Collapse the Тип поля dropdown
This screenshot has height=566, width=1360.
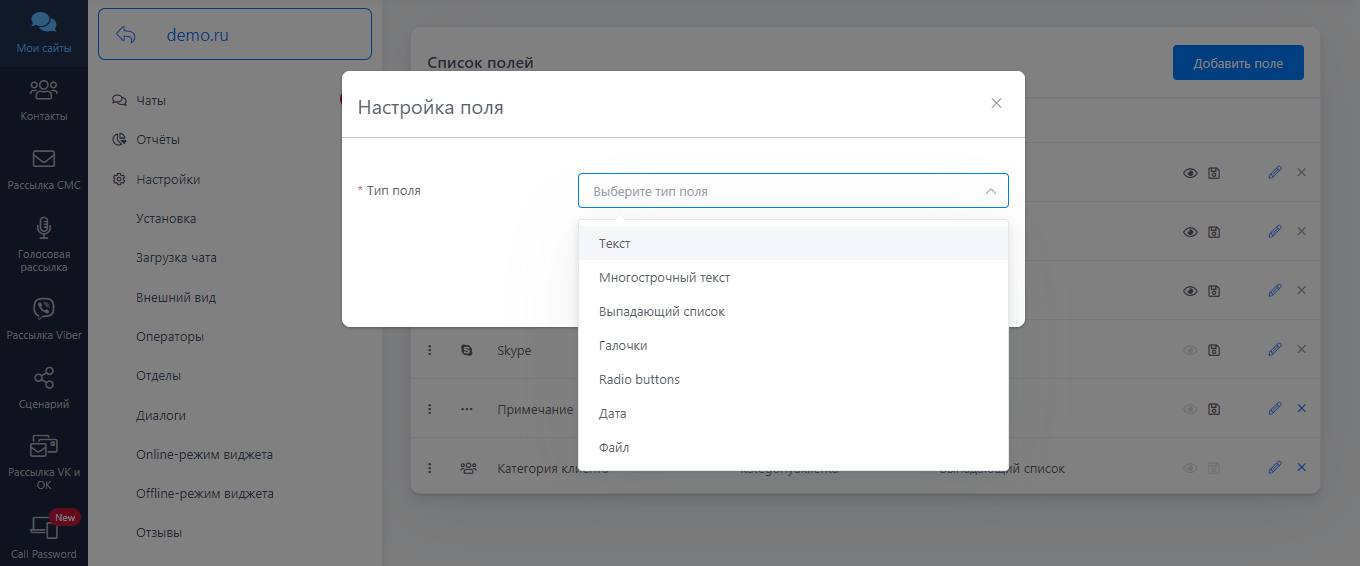coord(990,191)
